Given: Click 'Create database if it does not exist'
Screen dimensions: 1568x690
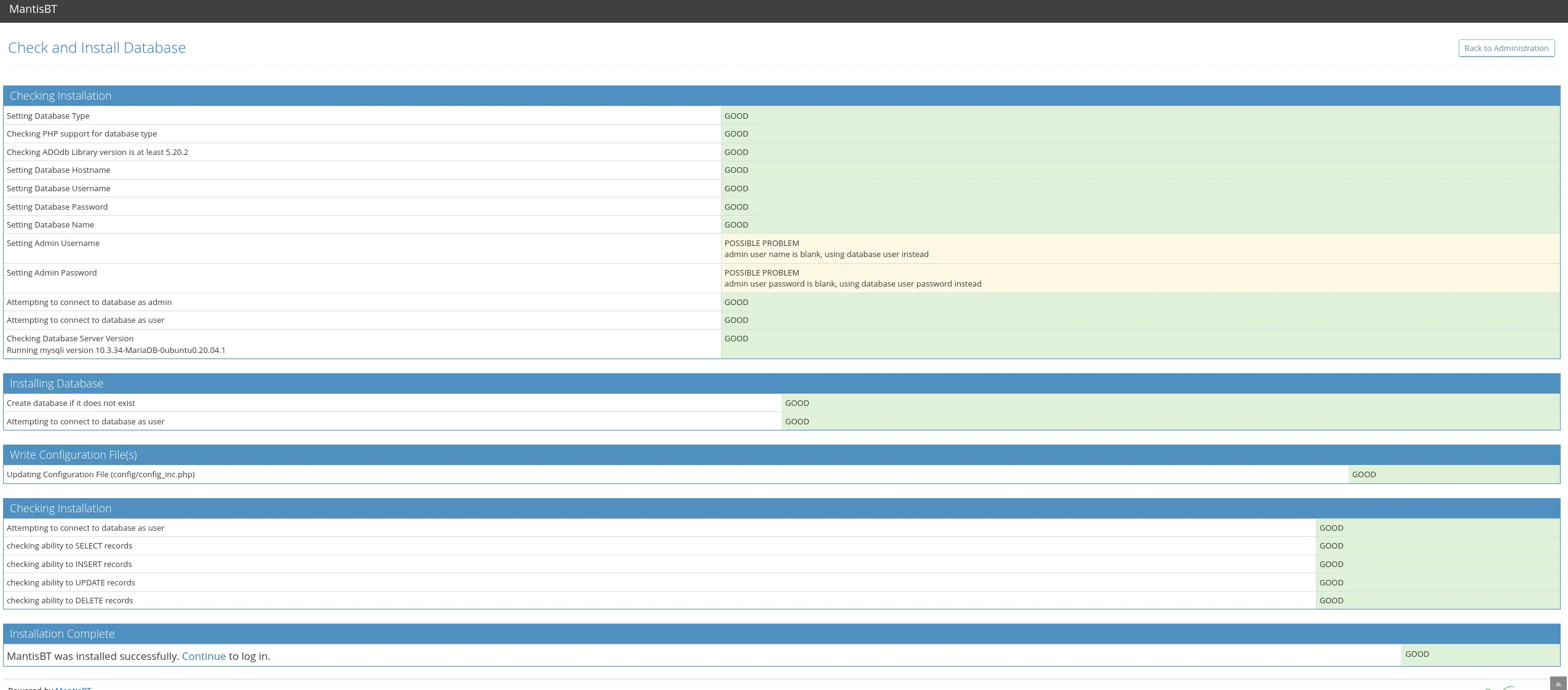Looking at the screenshot, I should [71, 403].
